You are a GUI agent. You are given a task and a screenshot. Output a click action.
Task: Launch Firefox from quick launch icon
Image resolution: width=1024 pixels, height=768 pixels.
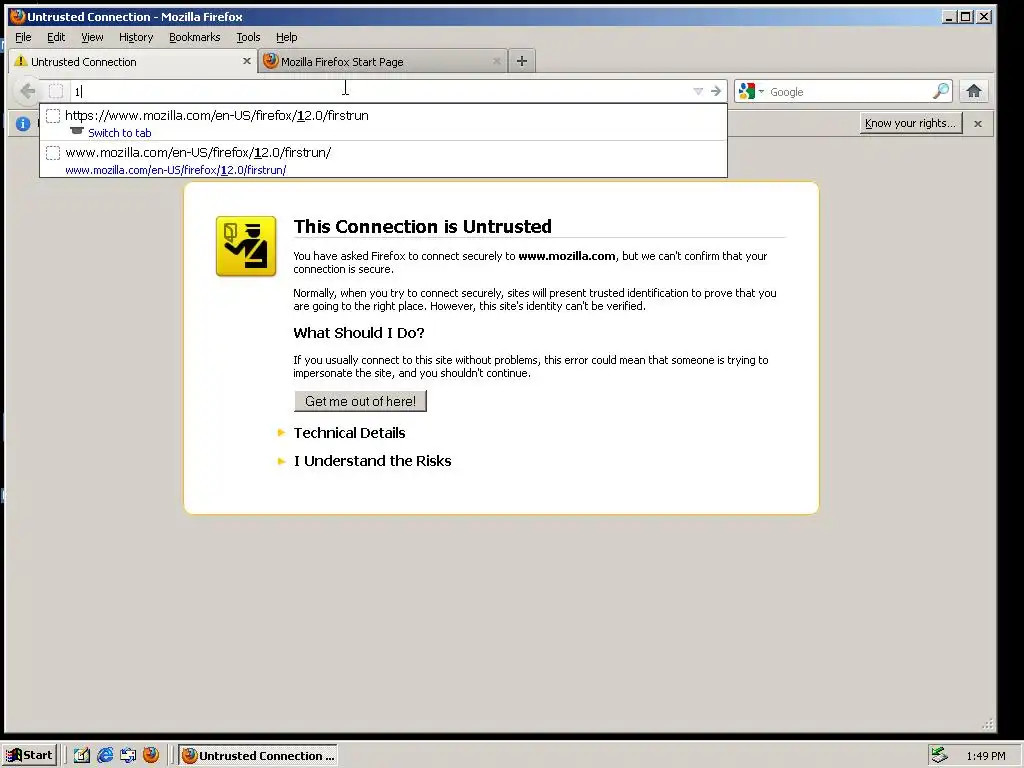[151, 754]
